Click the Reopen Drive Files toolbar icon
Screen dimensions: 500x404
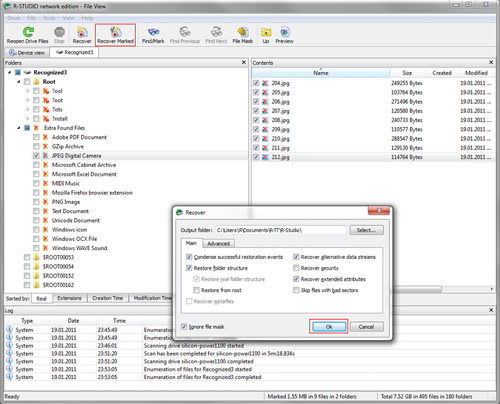28,32
